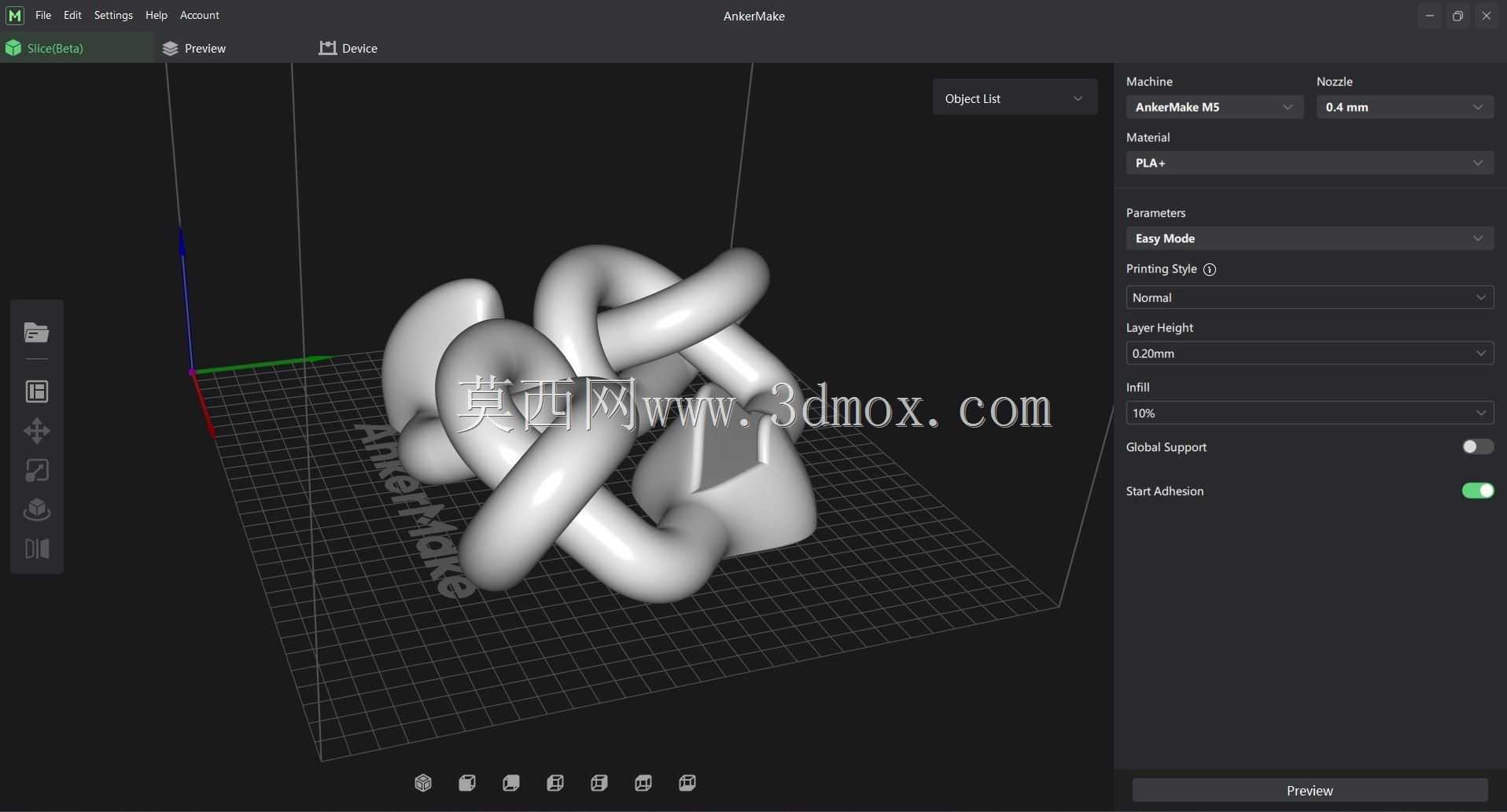The width and height of the screenshot is (1507, 812).
Task: Click the Layer Height label
Action: click(x=1159, y=327)
